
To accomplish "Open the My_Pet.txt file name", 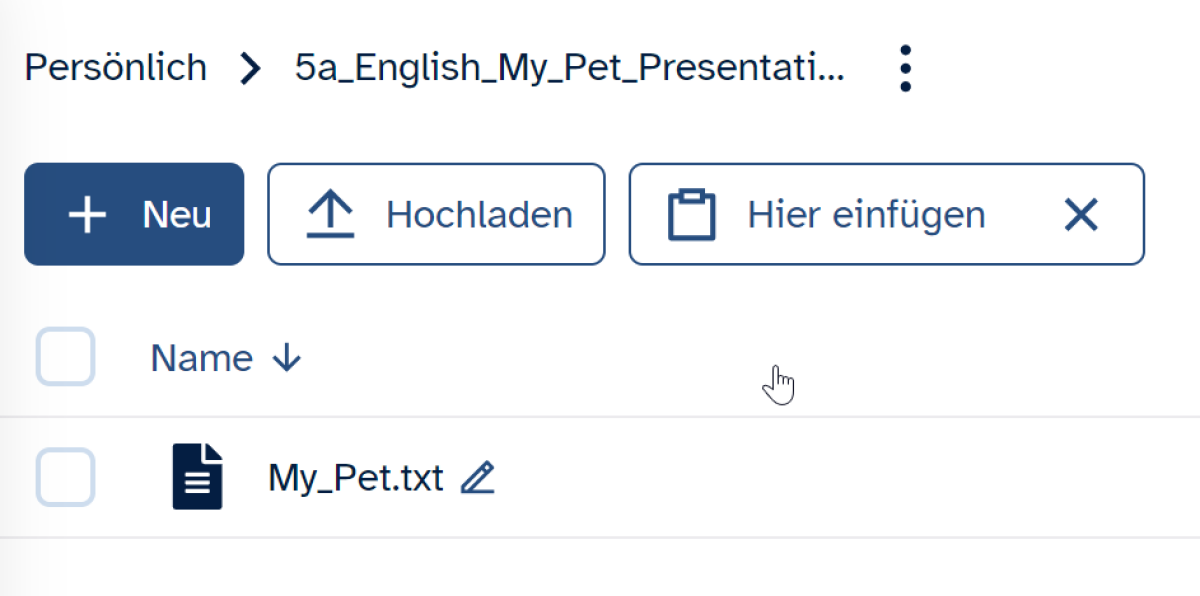I will coord(355,478).
